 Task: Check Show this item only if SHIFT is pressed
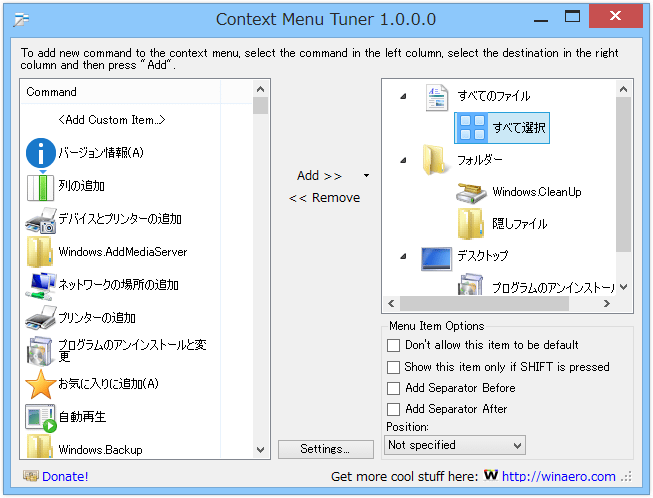click(393, 367)
